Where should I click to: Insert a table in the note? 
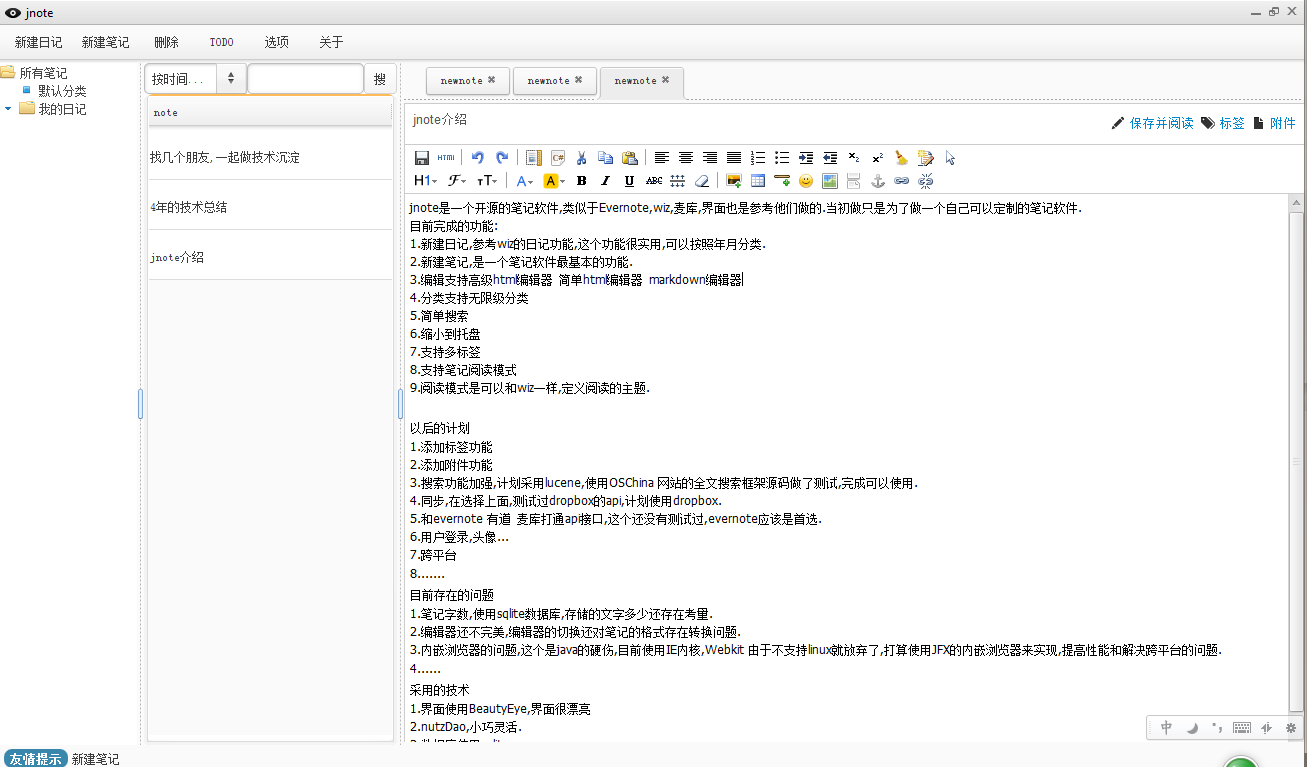(x=758, y=181)
